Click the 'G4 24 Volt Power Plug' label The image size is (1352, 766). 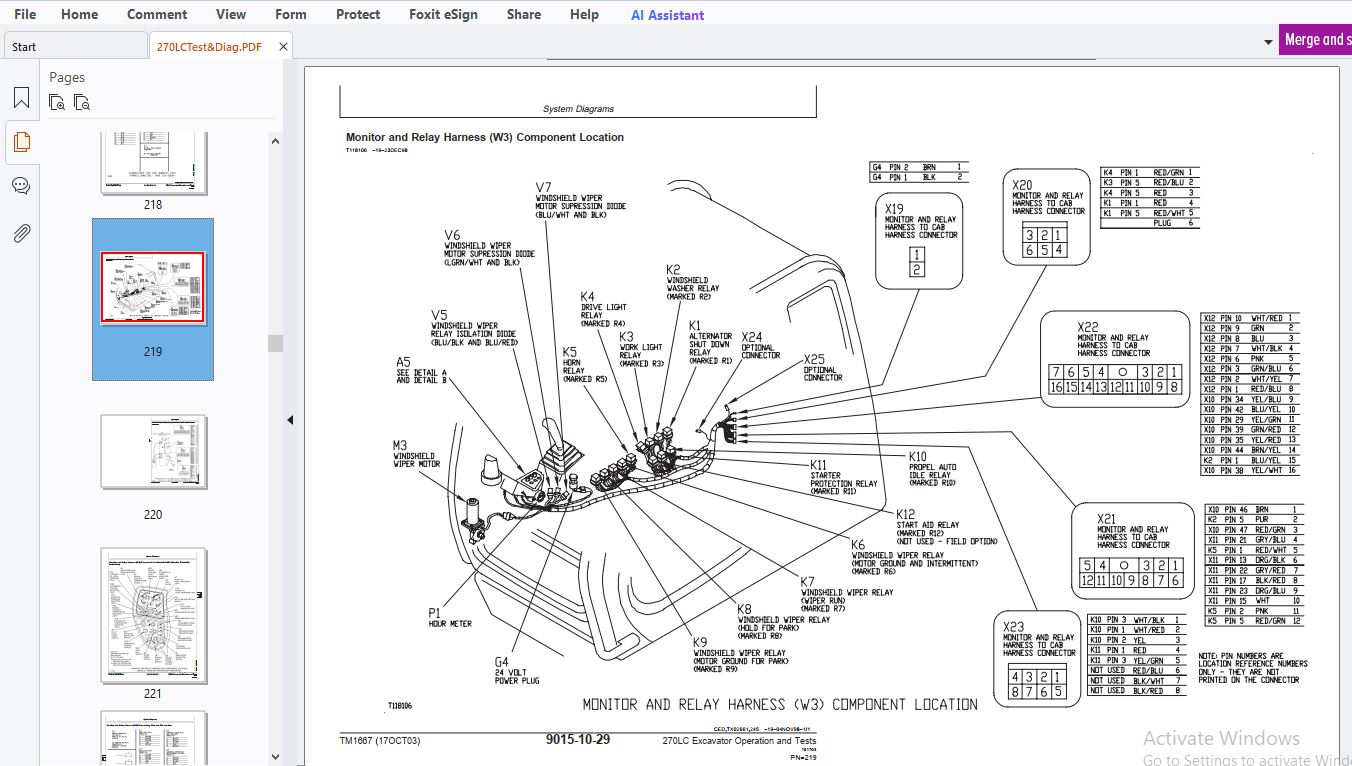coord(517,670)
